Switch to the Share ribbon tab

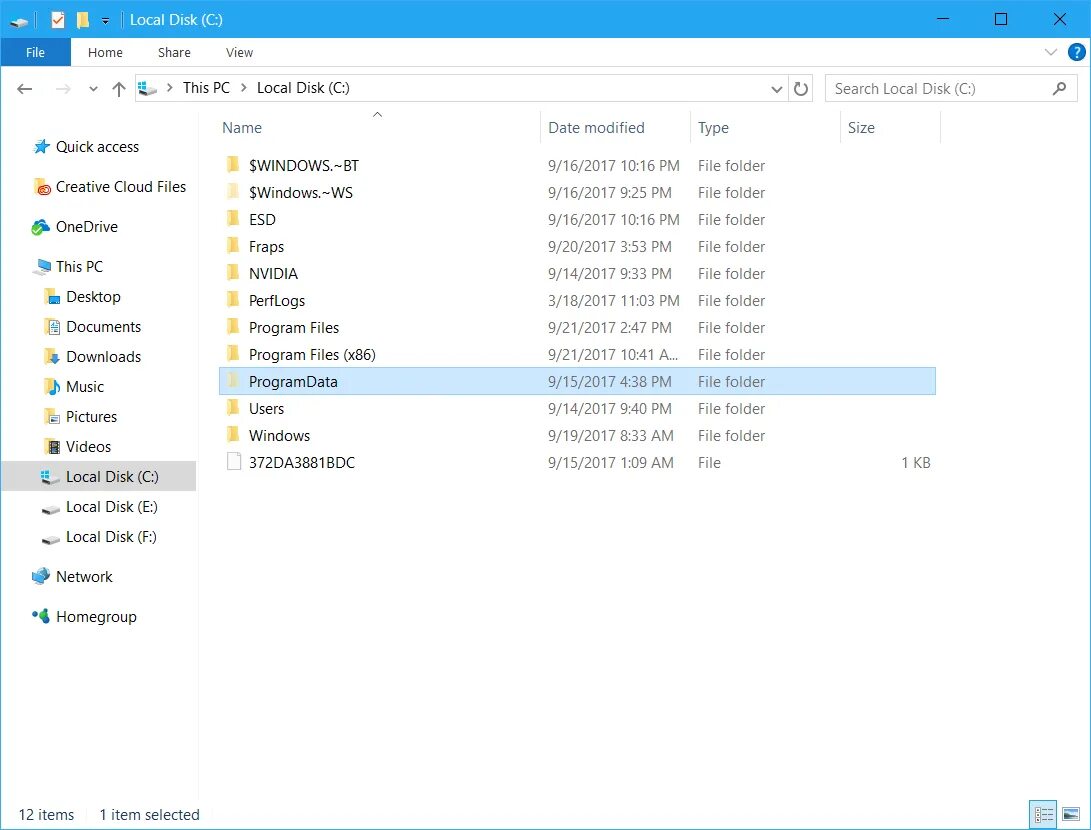[x=174, y=52]
